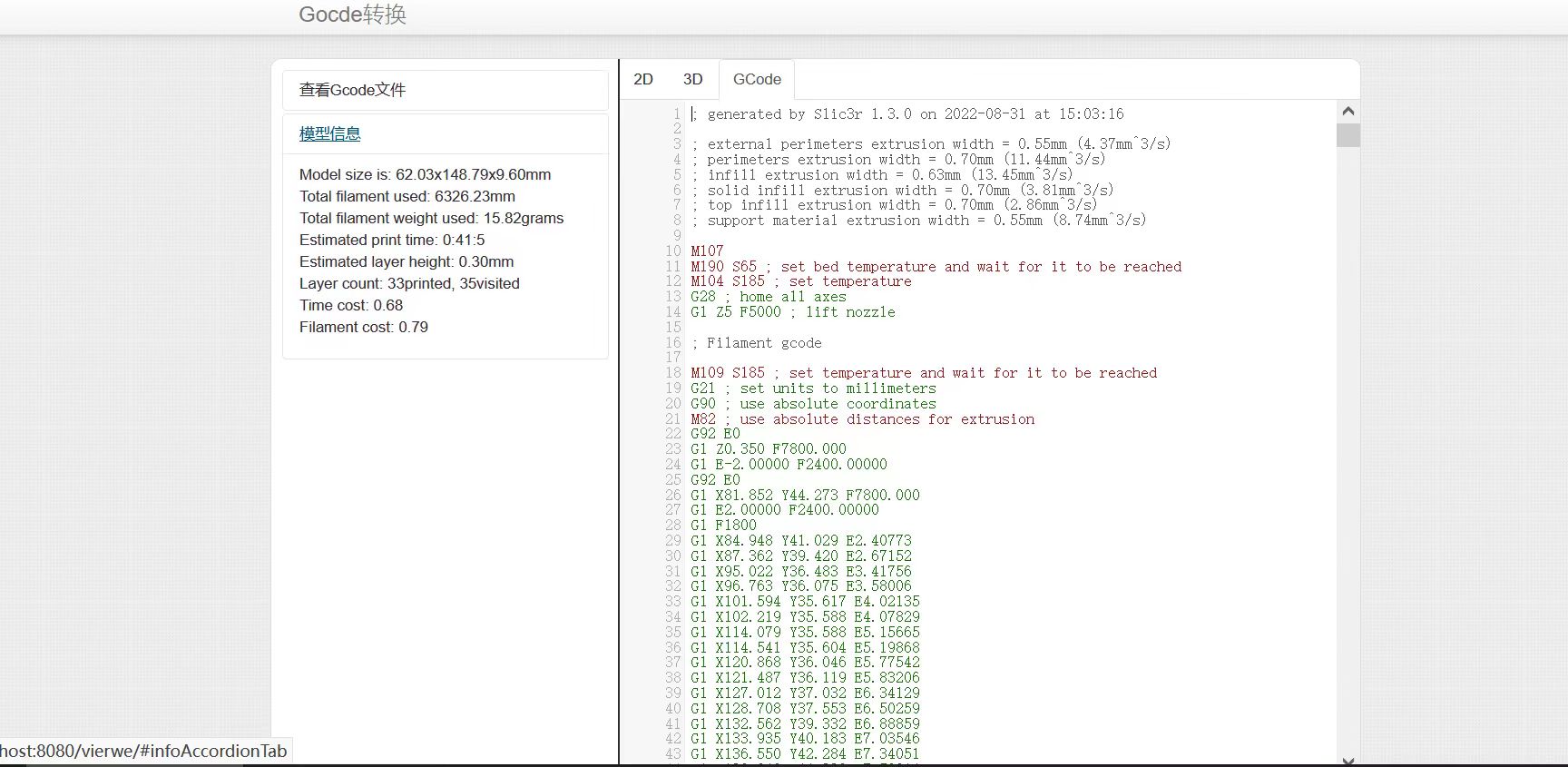Click the G1 F1800 line

point(723,526)
